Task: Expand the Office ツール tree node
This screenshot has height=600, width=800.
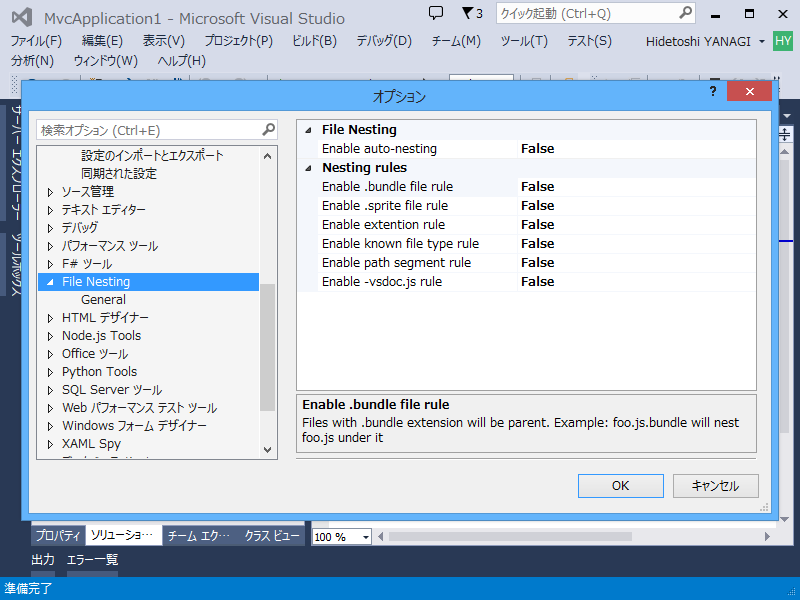Action: [51, 354]
